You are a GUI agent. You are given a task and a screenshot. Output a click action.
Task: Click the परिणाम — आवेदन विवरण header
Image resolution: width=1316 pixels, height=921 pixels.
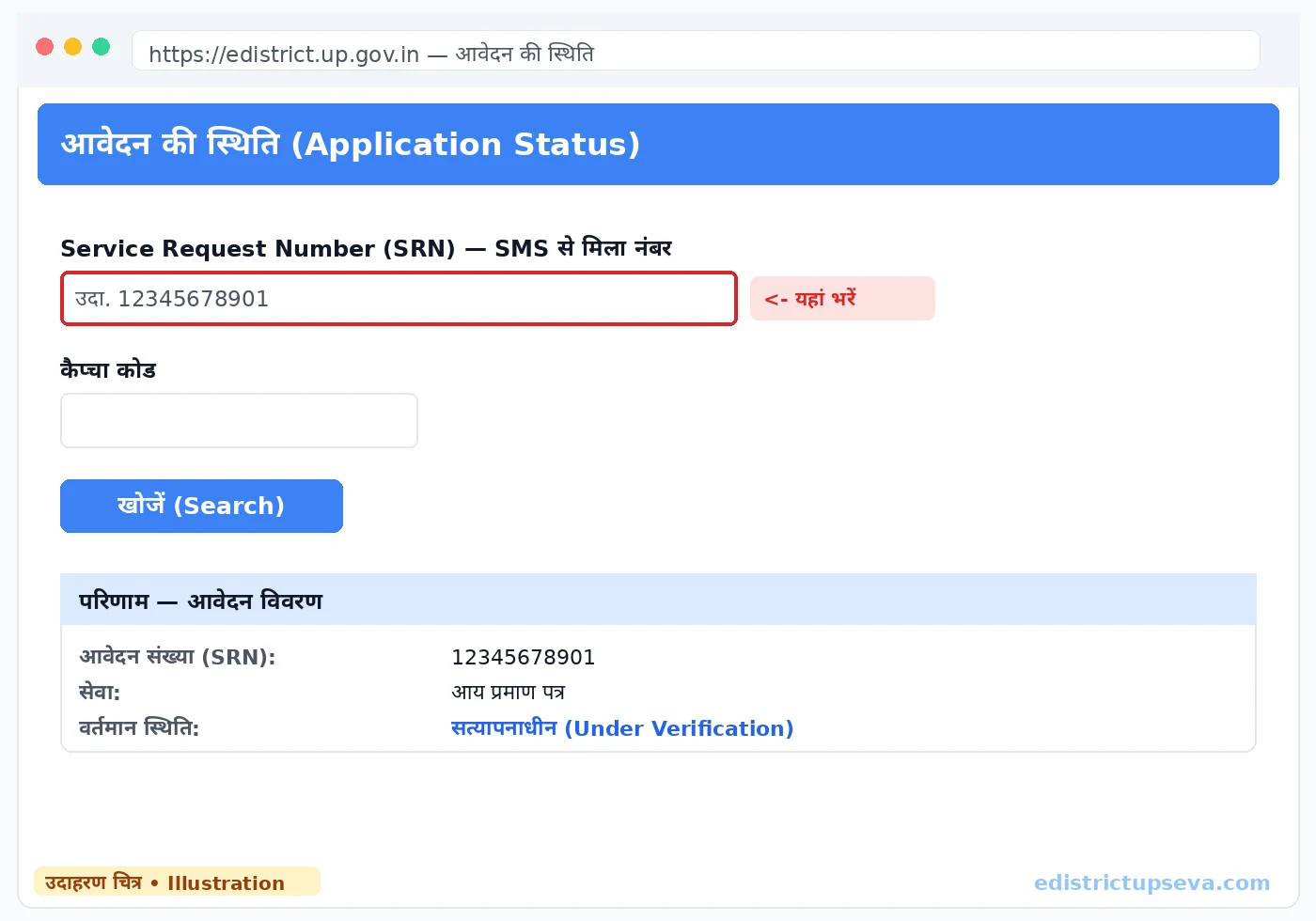[x=658, y=600]
